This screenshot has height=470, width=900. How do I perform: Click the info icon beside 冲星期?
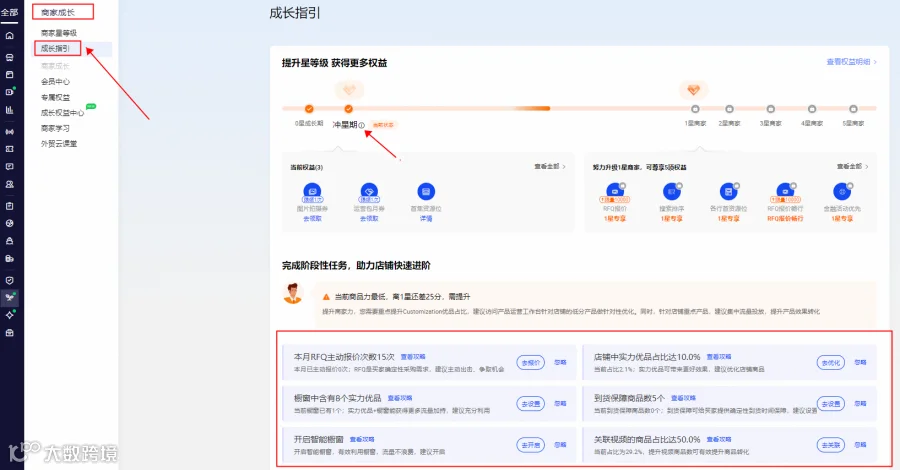click(362, 125)
